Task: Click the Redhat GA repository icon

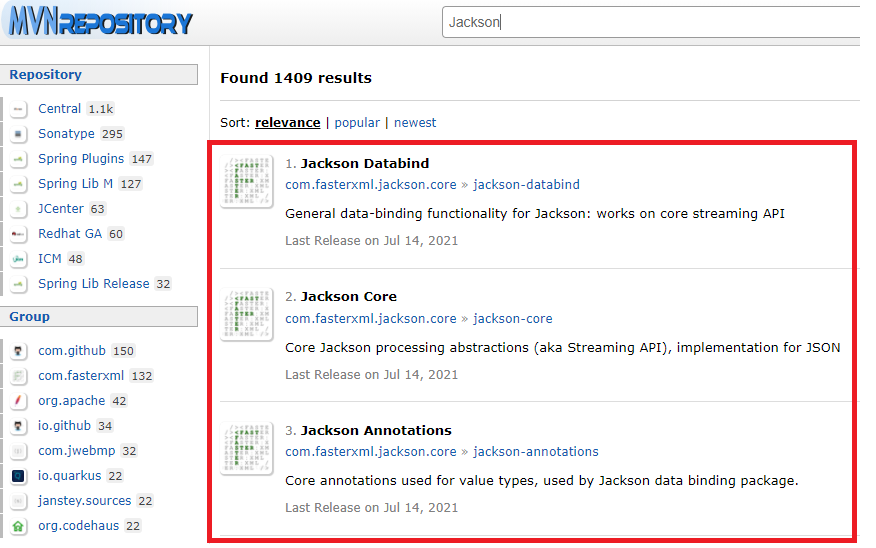Action: pyautogui.click(x=18, y=234)
